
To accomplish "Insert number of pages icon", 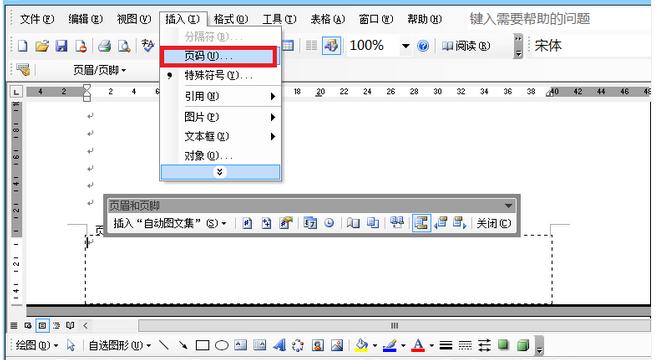I will [266, 224].
